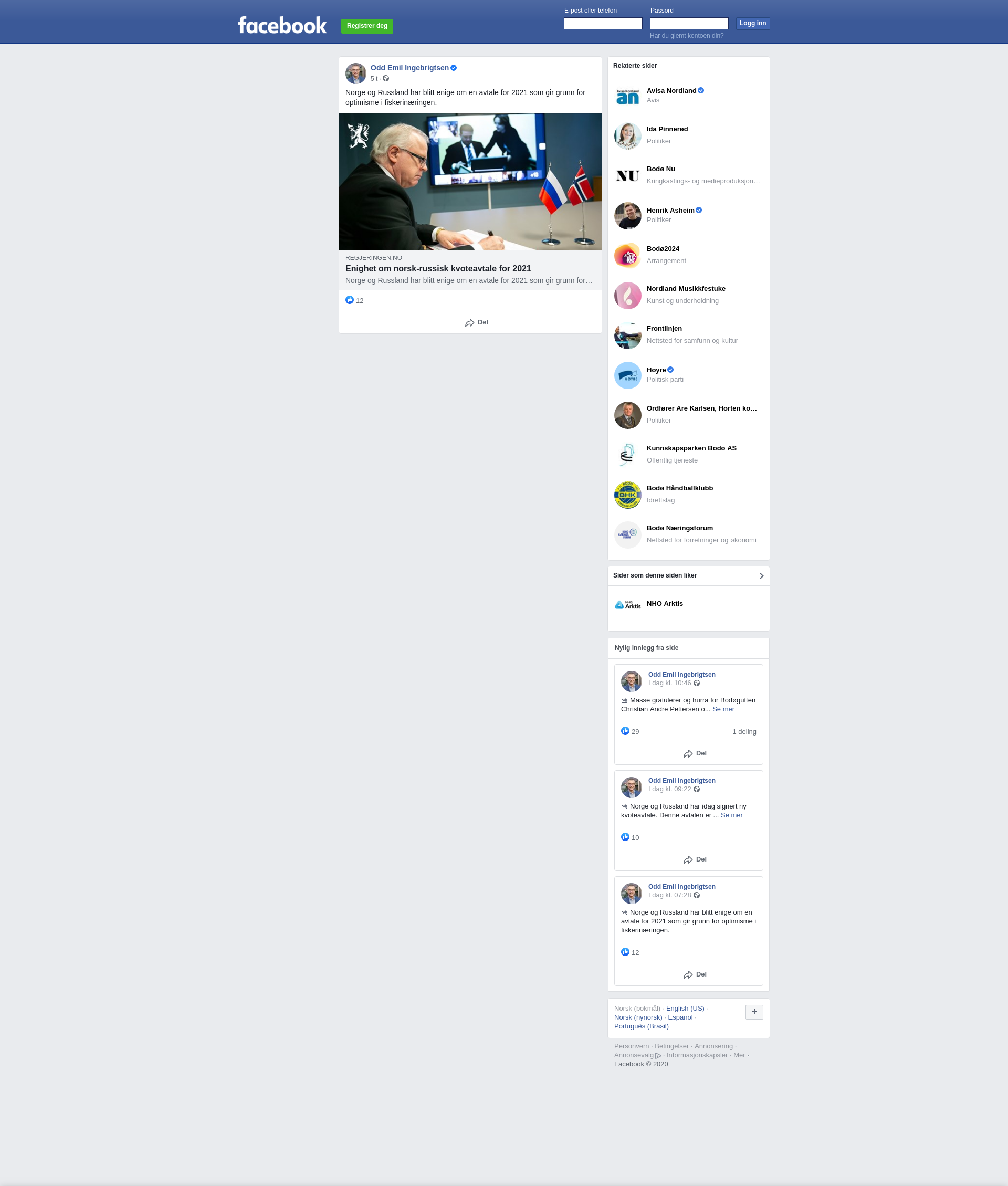1008x1186 pixels.
Task: Switch language to Português (Brasil)
Action: 641,1026
